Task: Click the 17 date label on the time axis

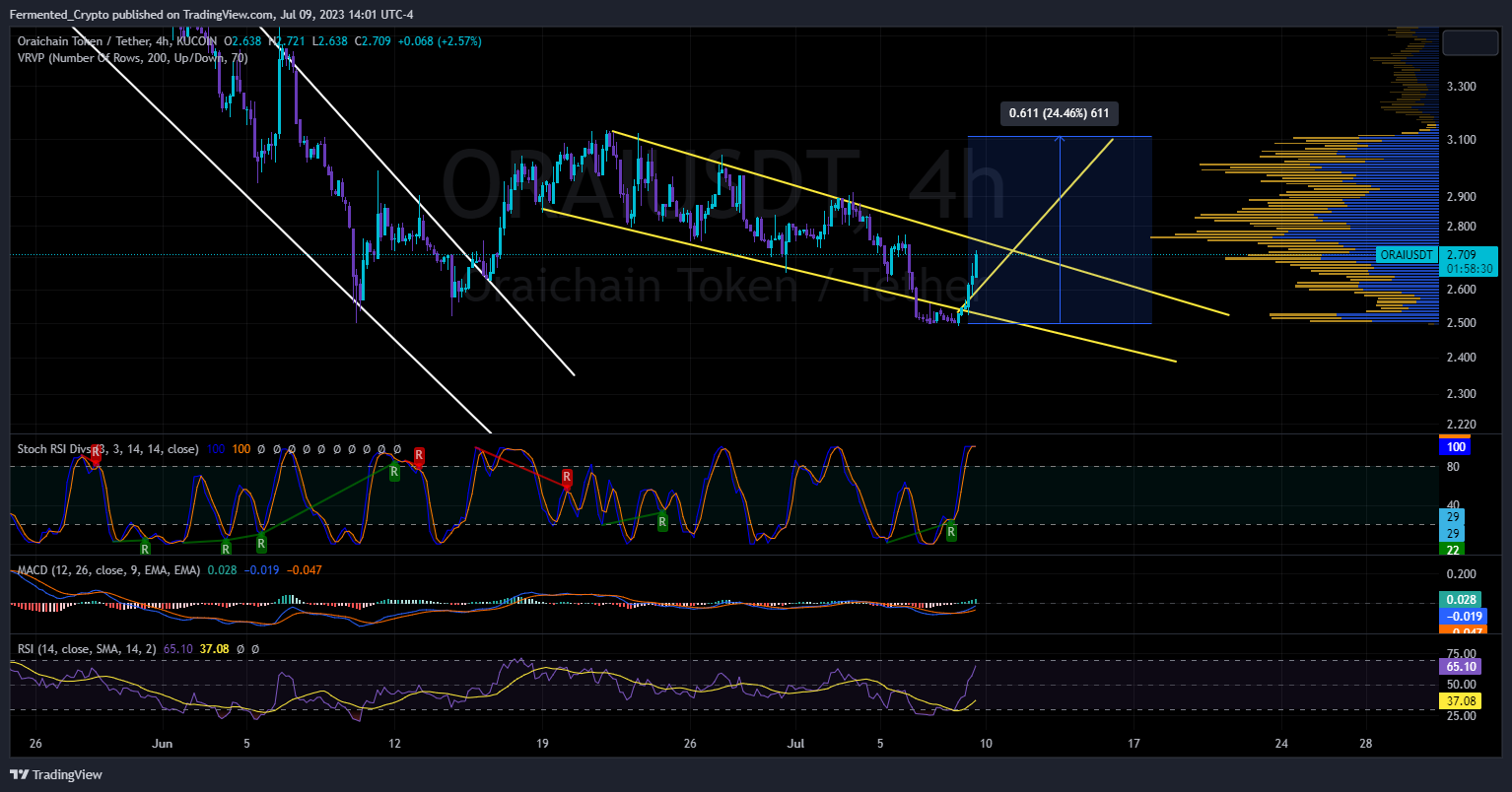Action: tap(1134, 744)
